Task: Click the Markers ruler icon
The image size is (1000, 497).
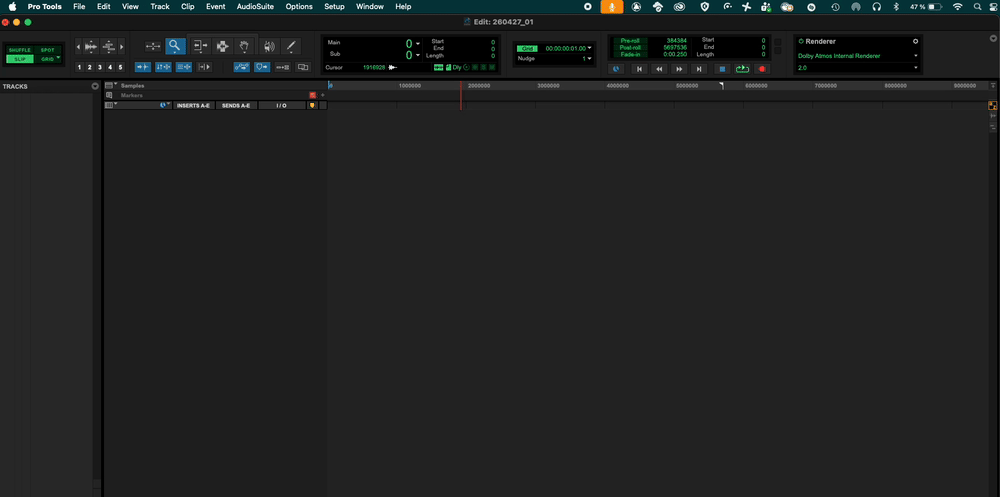Action: [x=109, y=95]
